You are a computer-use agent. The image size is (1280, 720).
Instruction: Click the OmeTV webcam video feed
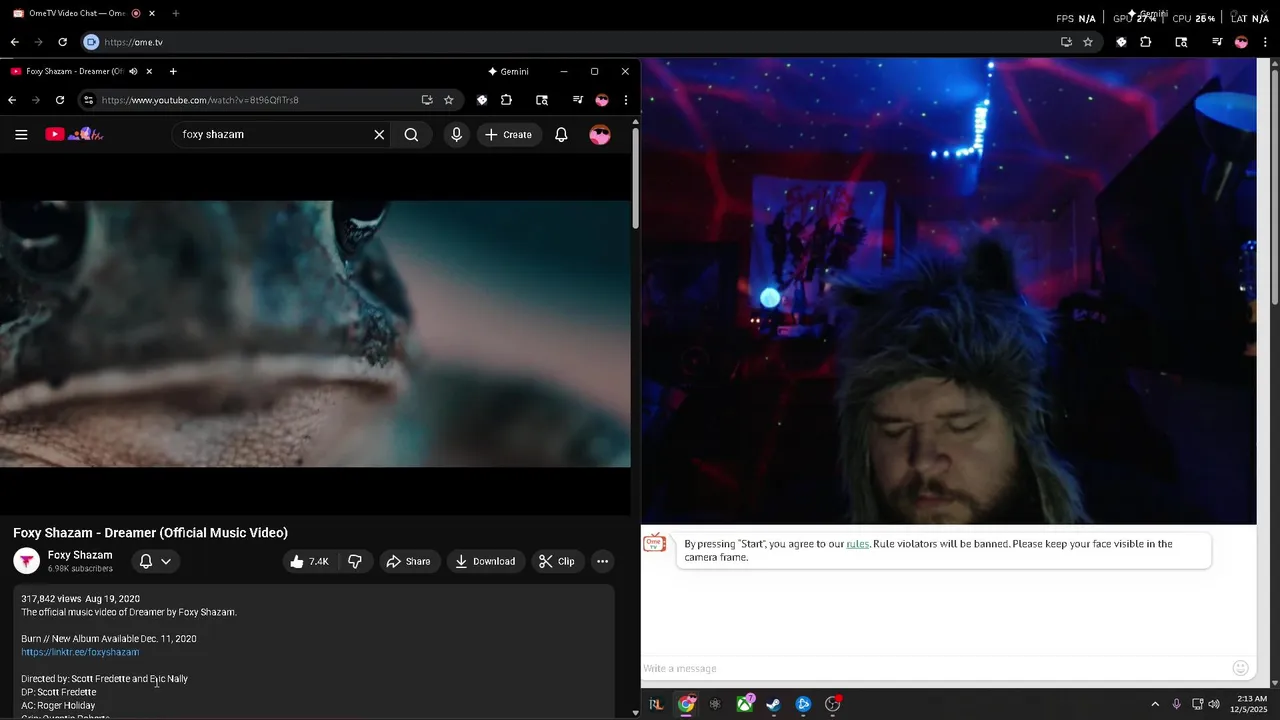pyautogui.click(x=948, y=291)
